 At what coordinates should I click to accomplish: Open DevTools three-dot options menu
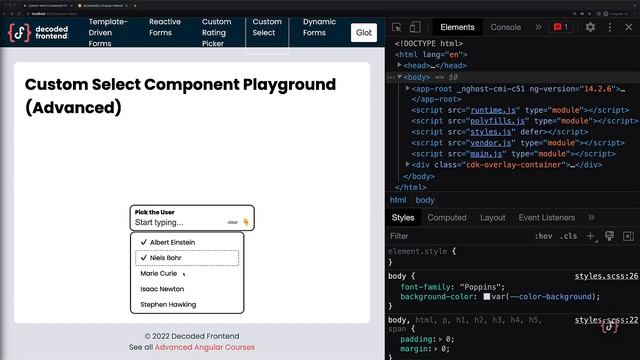pyautogui.click(x=610, y=27)
